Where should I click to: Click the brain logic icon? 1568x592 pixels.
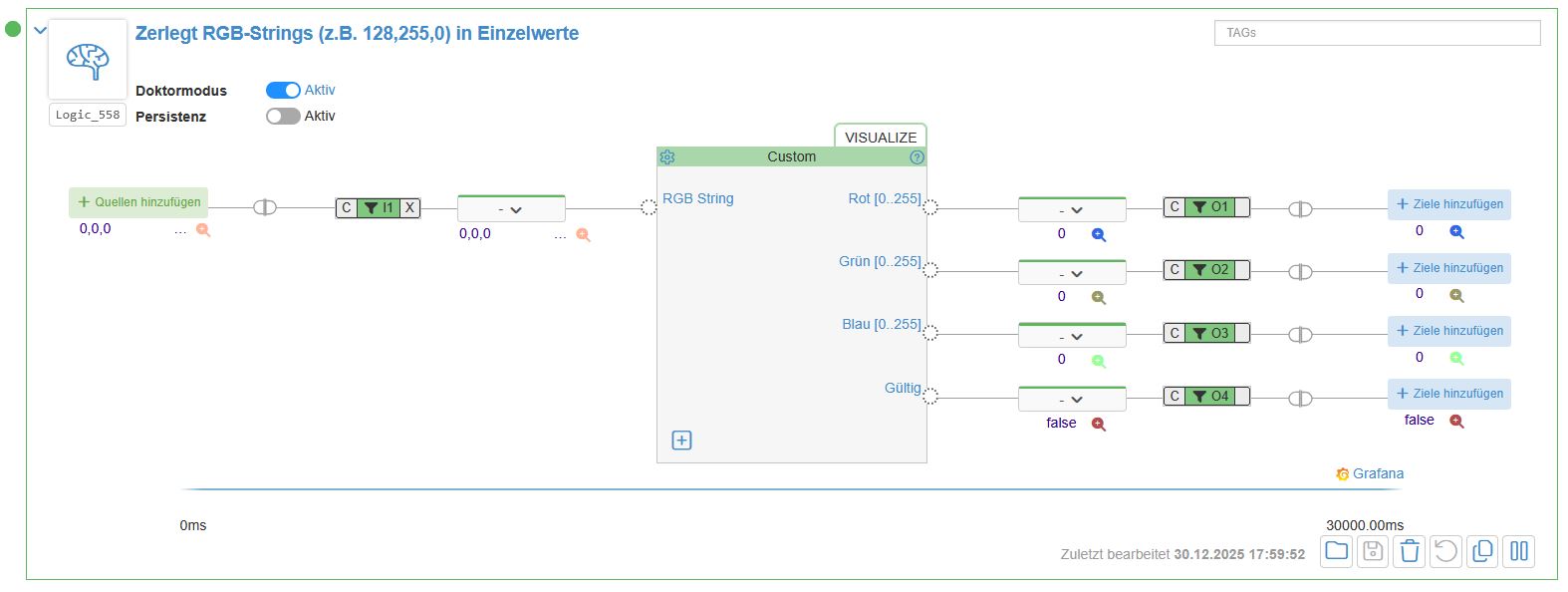click(x=88, y=60)
